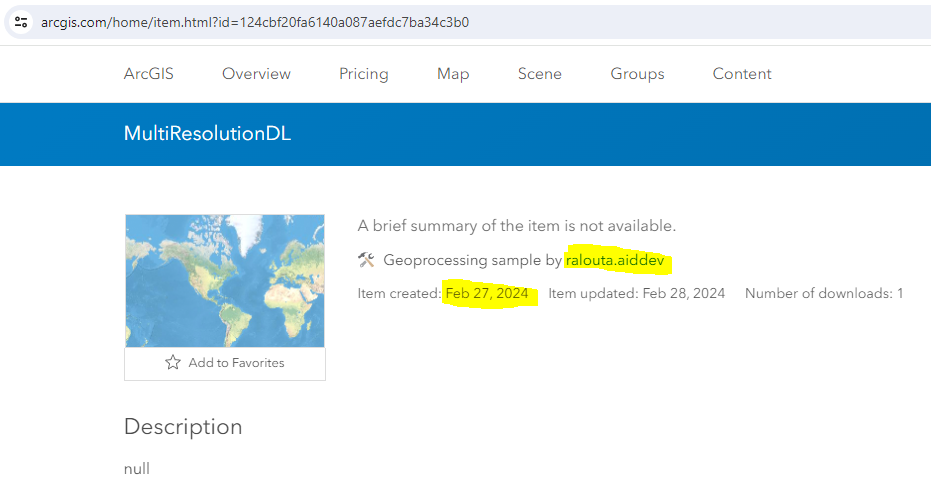931x493 pixels.
Task: Open the Pricing navigation item
Action: (364, 74)
